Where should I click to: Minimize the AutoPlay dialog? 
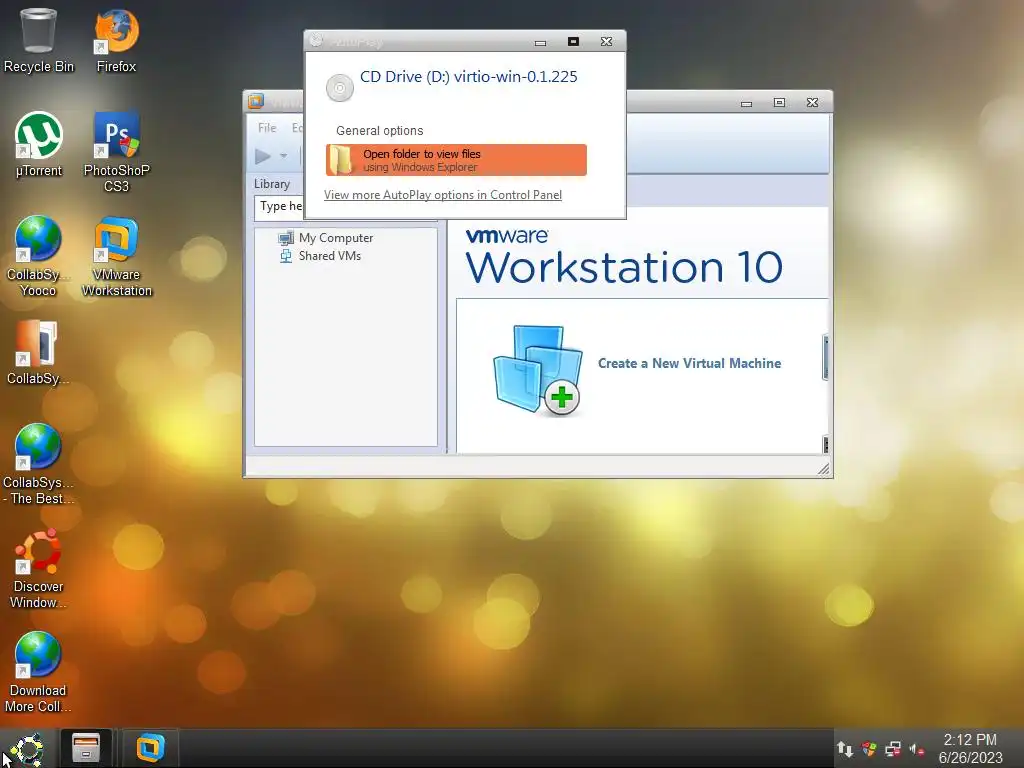point(540,42)
